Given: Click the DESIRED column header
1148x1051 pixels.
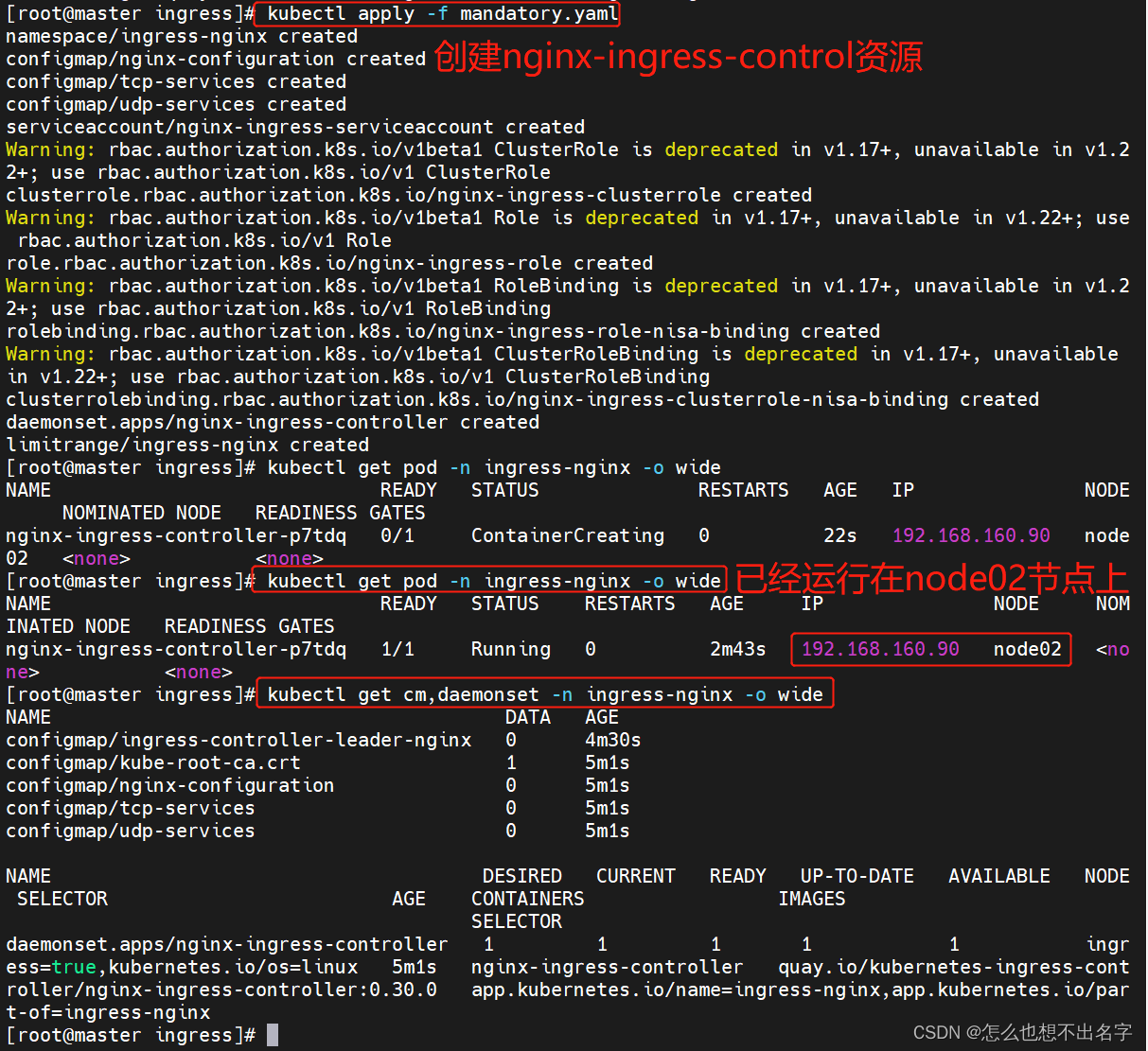Looking at the screenshot, I should click(522, 876).
